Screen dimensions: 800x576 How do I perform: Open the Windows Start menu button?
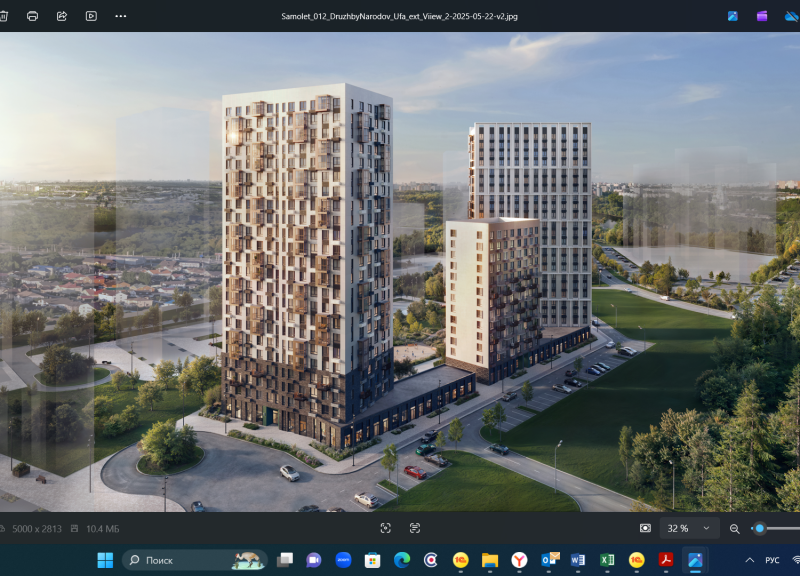(105, 560)
